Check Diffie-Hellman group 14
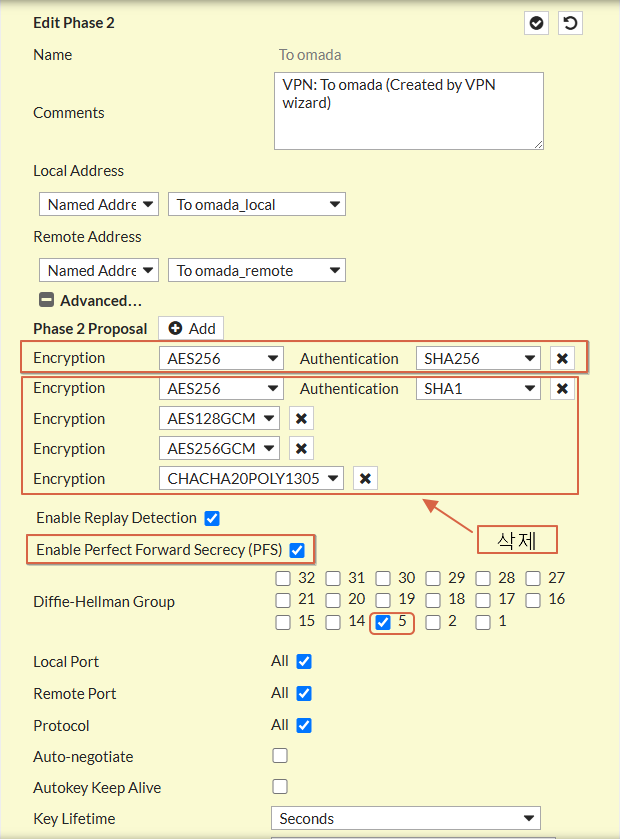 (333, 622)
